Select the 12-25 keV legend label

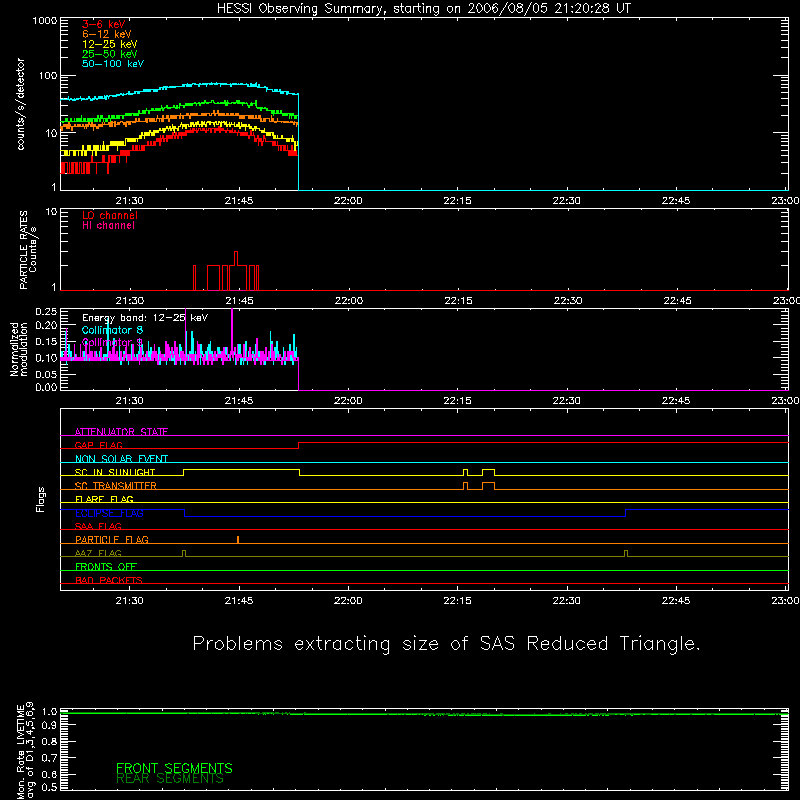[x=110, y=44]
